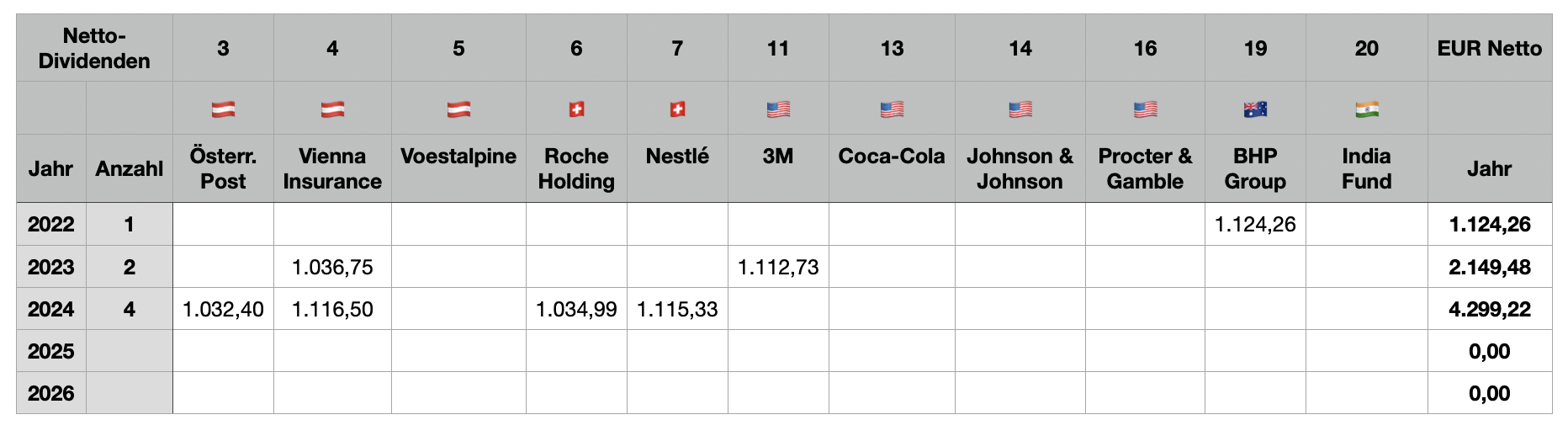Select the Anzahl column header
Image resolution: width=1568 pixels, height=436 pixels.
(130, 169)
